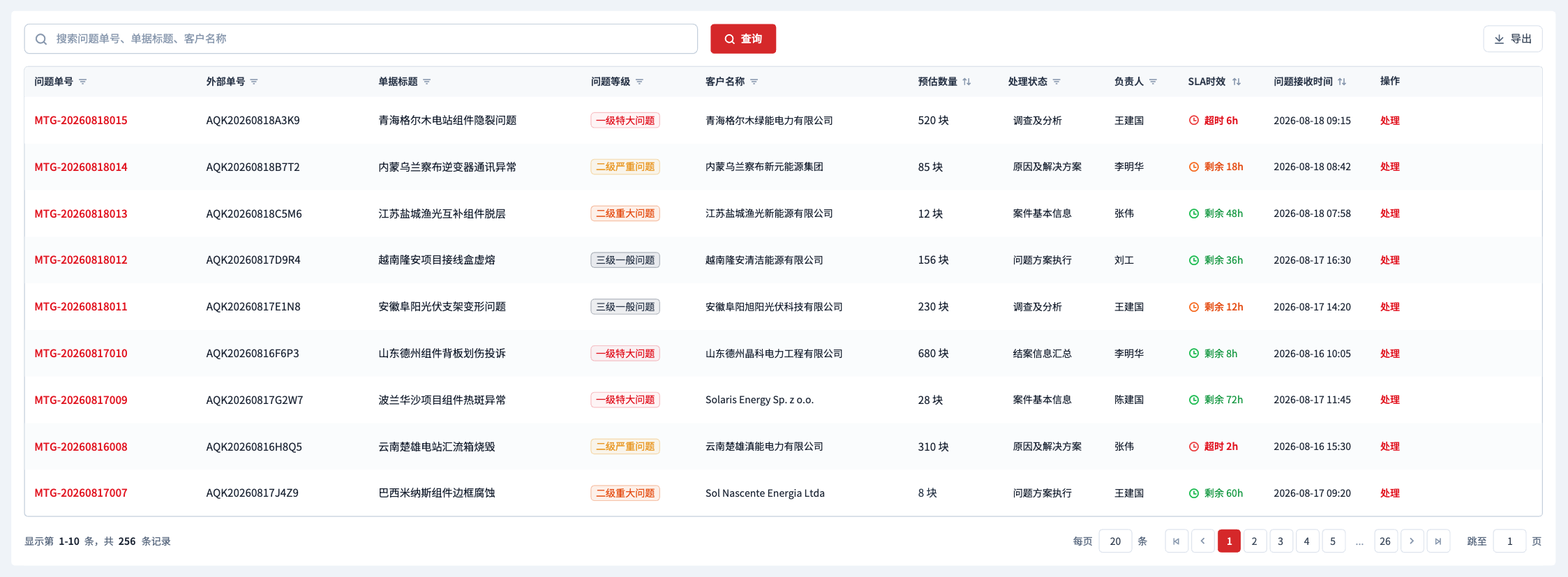This screenshot has width=1568, height=577.
Task: Open the per-page count selector showing 20
Action: pyautogui.click(x=1115, y=541)
